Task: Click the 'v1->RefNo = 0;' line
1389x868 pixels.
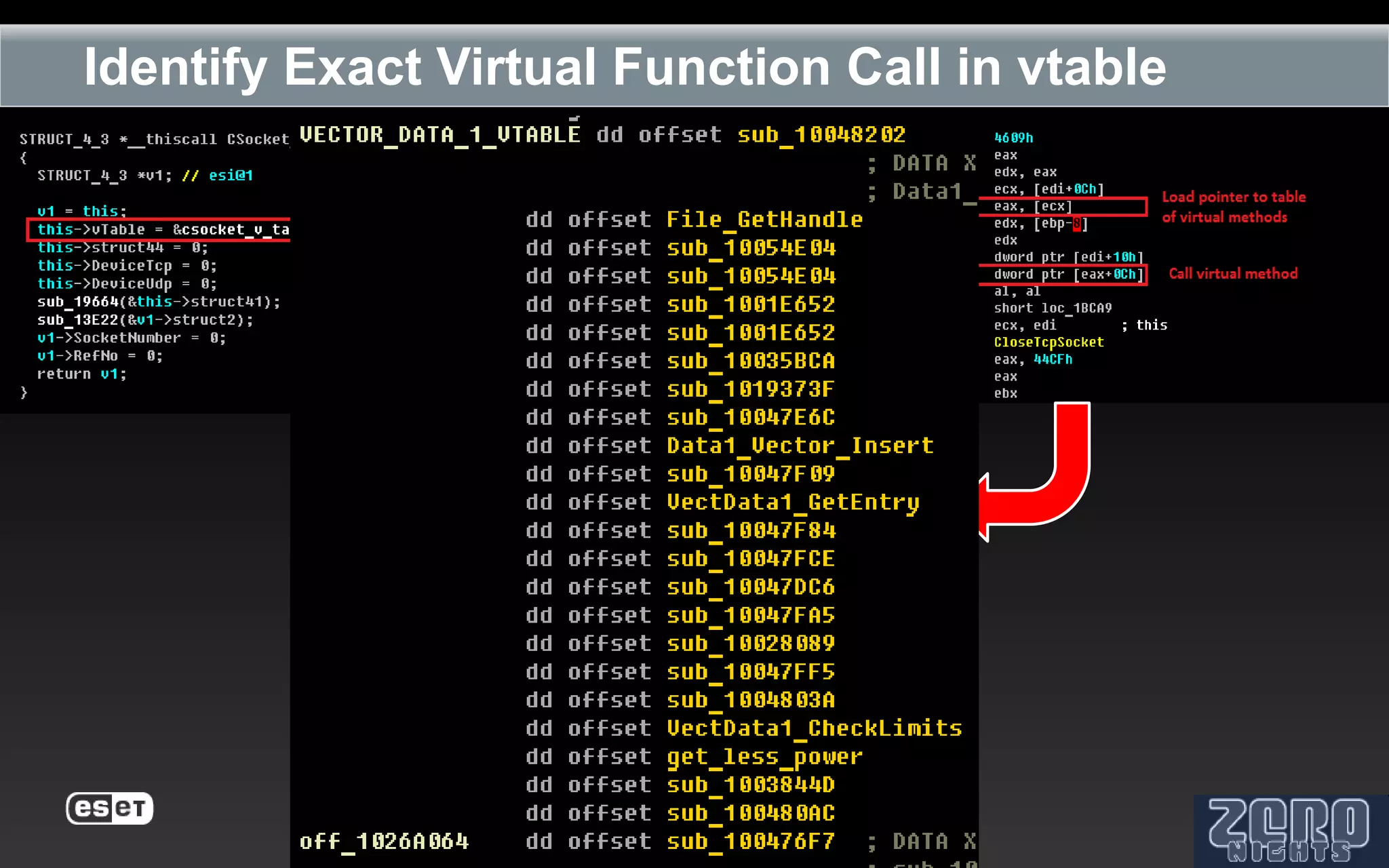Action: 100,356
